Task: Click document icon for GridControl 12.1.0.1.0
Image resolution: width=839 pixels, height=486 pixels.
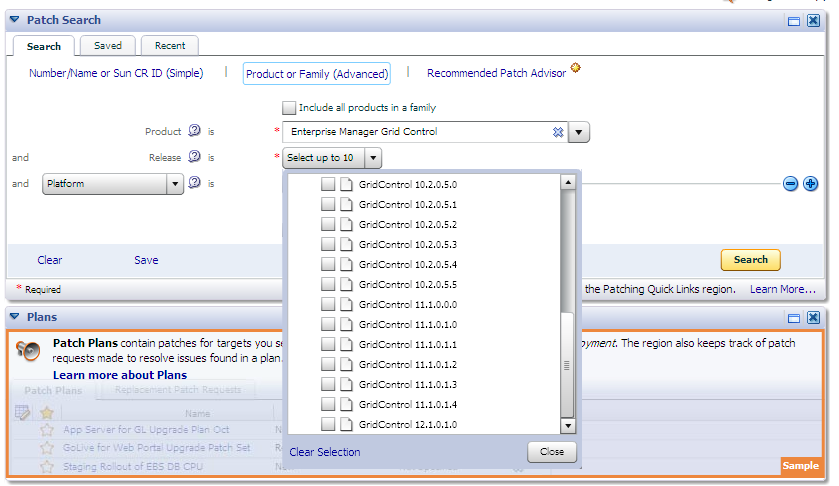Action: pyautogui.click(x=347, y=424)
